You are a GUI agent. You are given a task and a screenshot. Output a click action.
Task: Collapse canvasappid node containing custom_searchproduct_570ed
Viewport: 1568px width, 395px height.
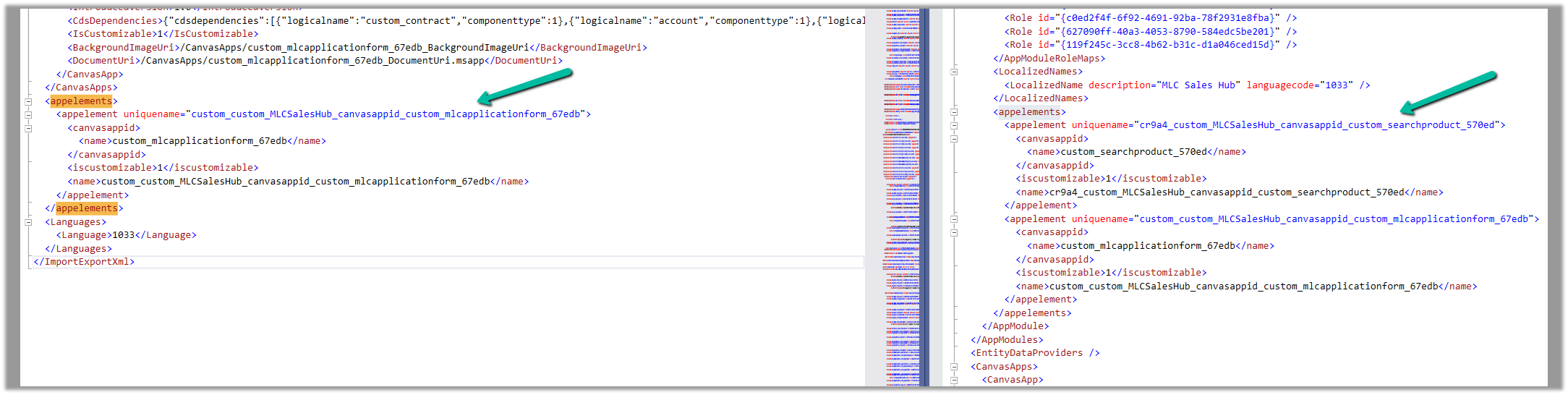pos(954,139)
